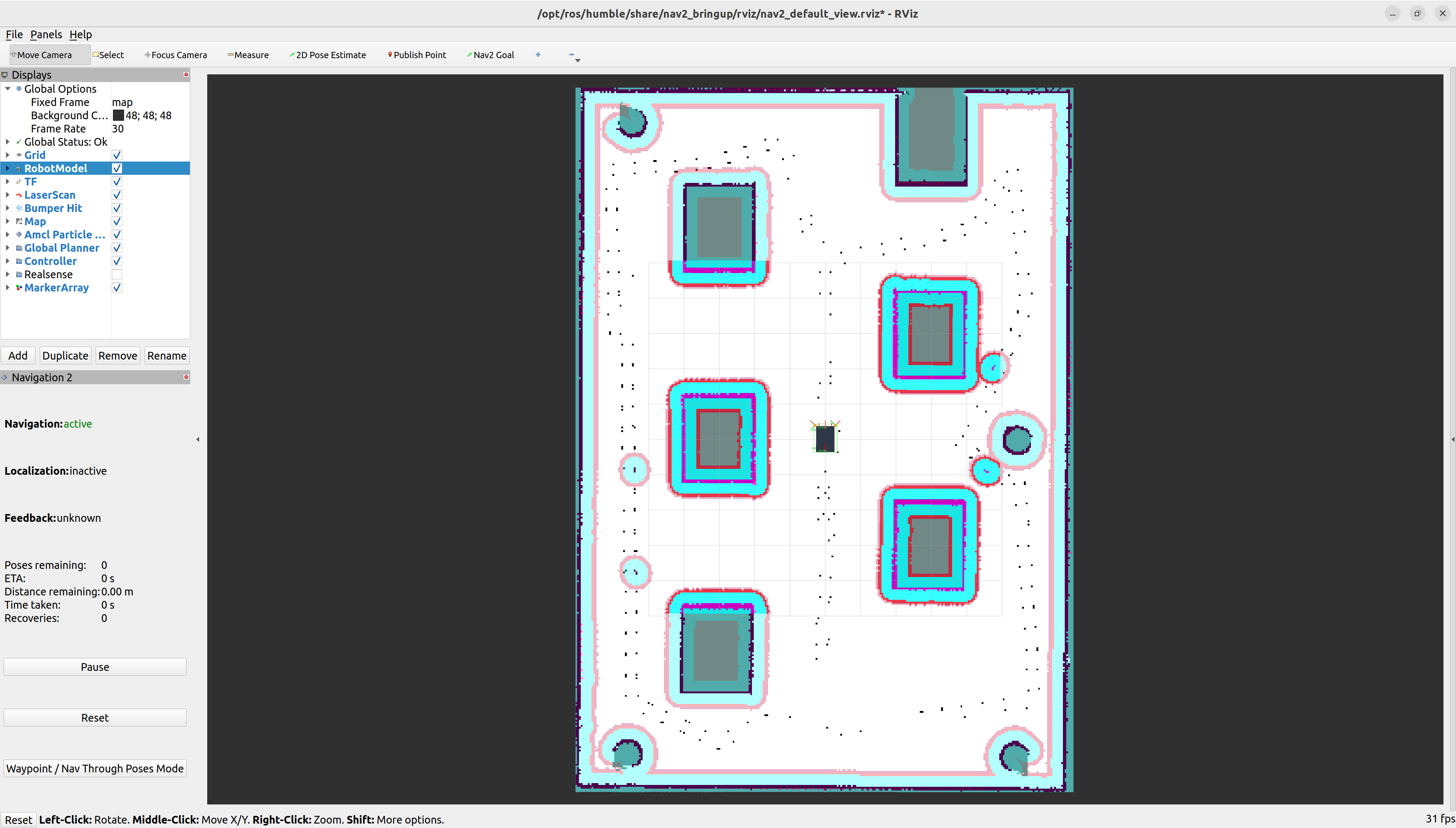Enable the Realsense display checkbox

(117, 275)
